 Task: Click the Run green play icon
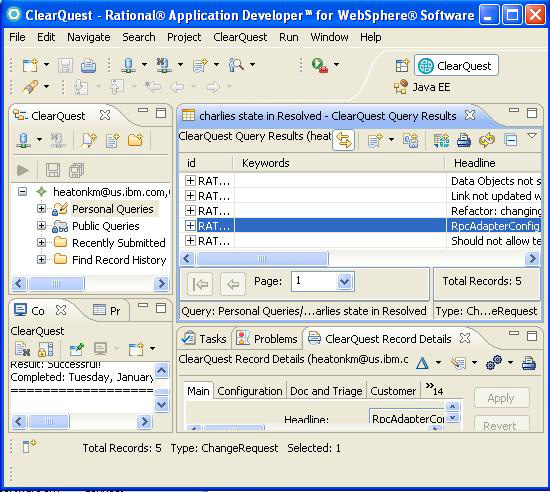point(320,65)
